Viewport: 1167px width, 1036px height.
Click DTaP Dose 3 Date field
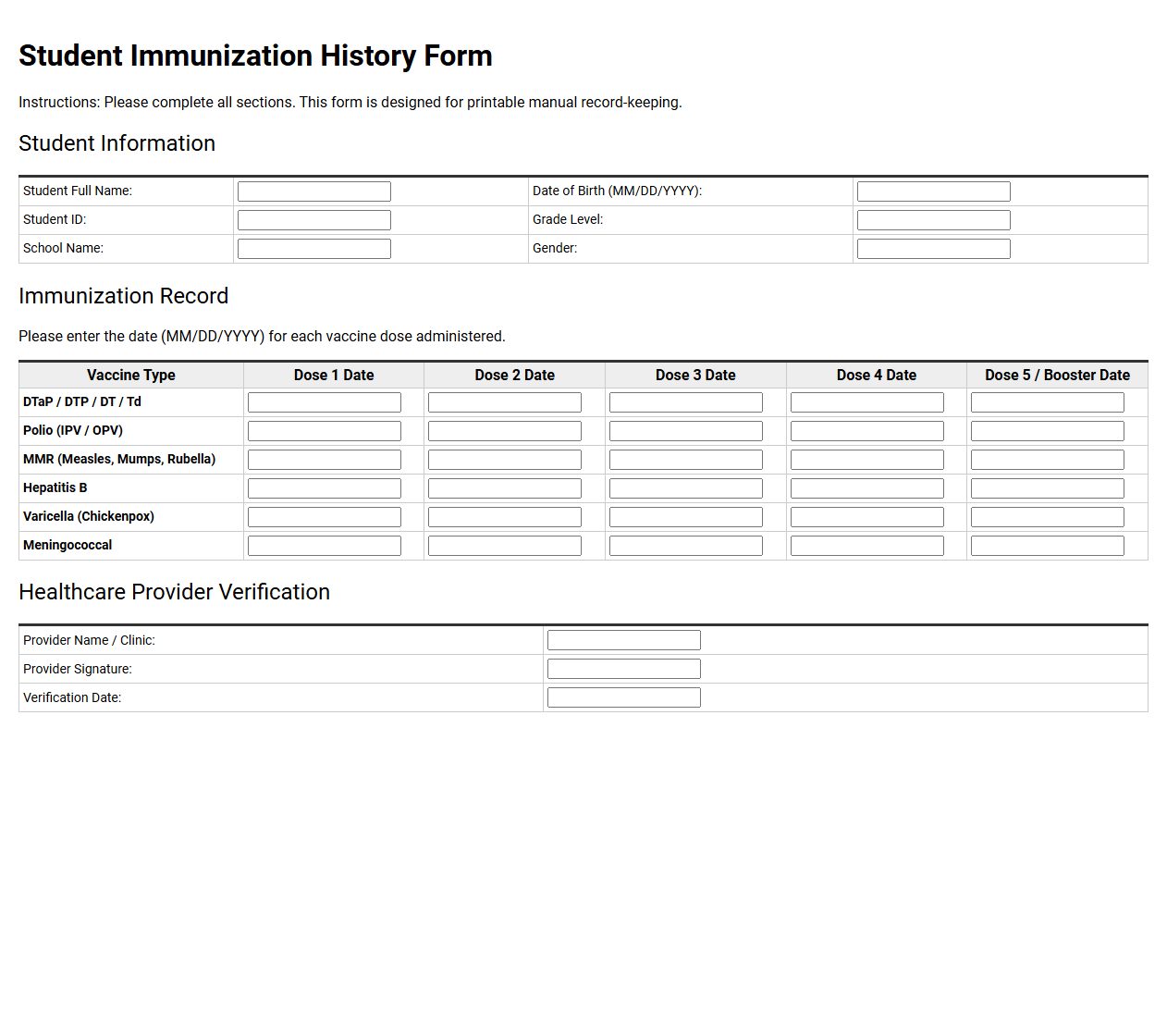pyautogui.click(x=686, y=402)
